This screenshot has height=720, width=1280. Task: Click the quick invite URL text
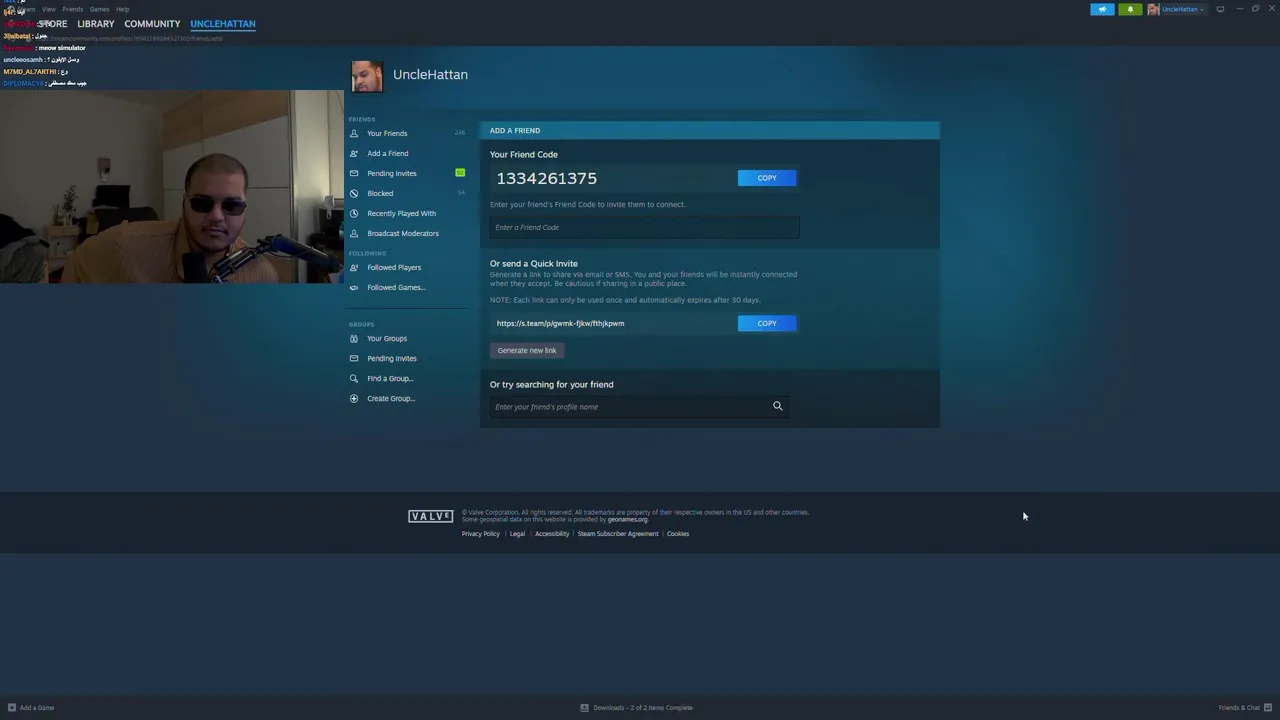[x=560, y=323]
